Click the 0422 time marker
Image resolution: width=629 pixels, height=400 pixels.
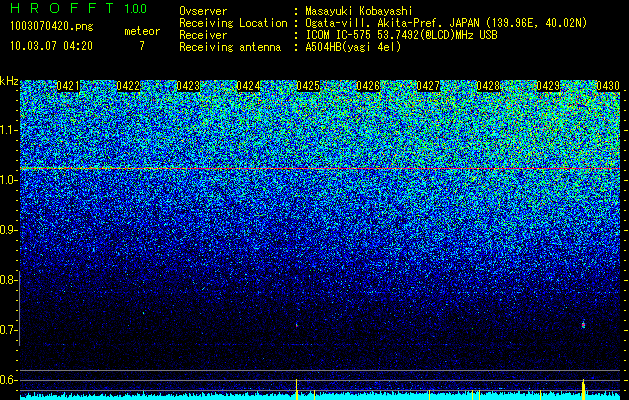128,86
